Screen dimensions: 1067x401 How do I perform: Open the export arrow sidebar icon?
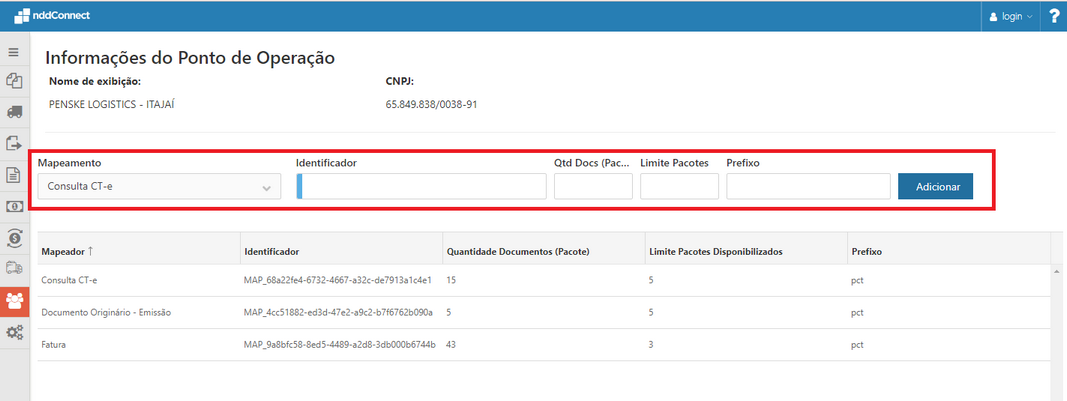coord(14,143)
